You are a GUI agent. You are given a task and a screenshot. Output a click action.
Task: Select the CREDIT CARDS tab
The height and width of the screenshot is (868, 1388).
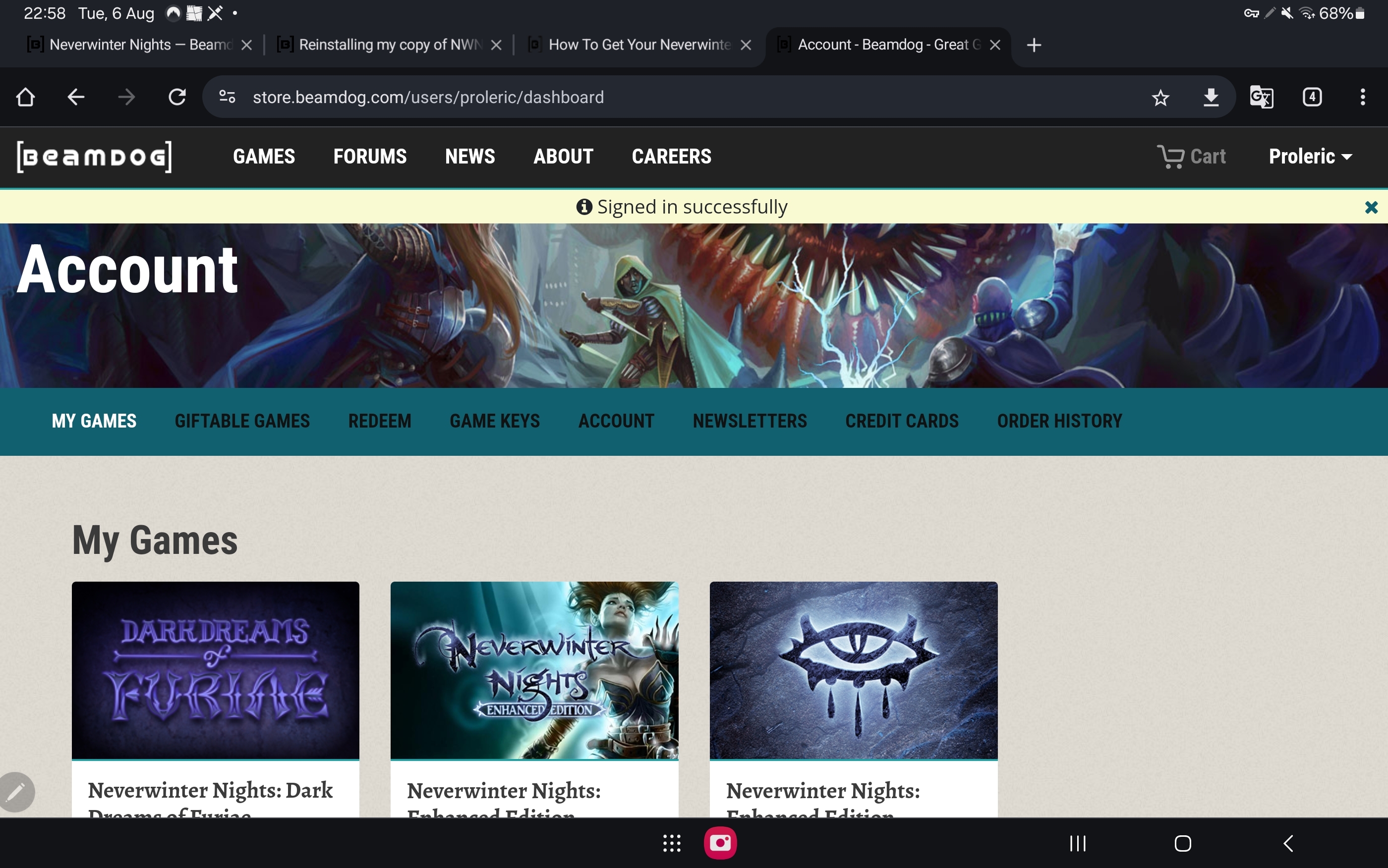pyautogui.click(x=902, y=421)
